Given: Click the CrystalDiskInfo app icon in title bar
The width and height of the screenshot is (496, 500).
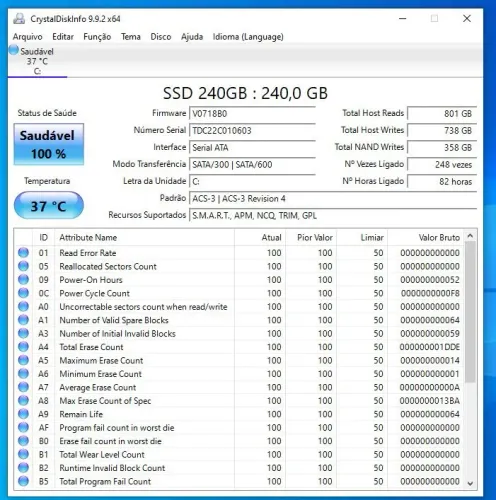Looking at the screenshot, I should (x=19, y=19).
